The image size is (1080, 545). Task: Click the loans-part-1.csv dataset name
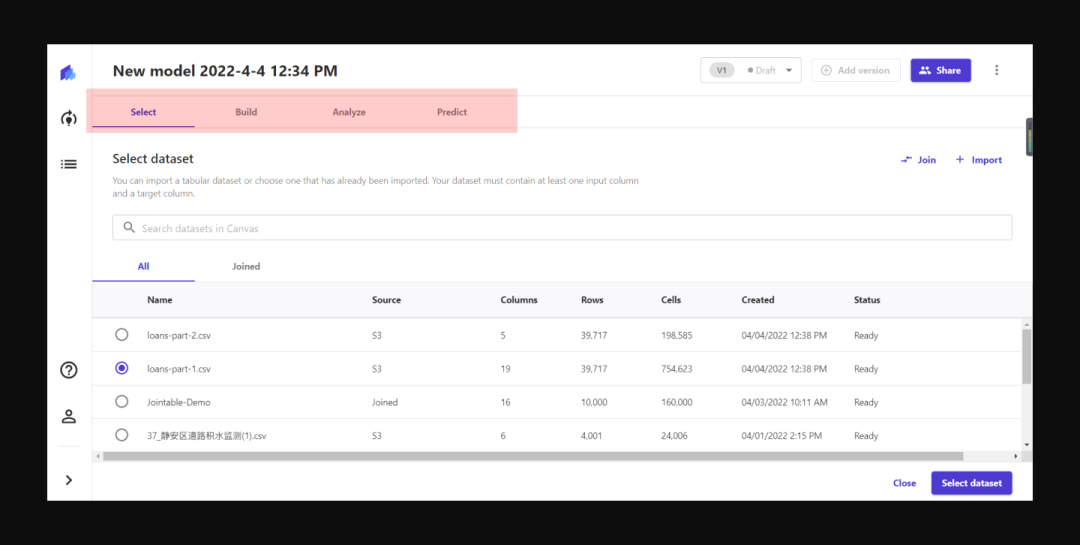(179, 369)
